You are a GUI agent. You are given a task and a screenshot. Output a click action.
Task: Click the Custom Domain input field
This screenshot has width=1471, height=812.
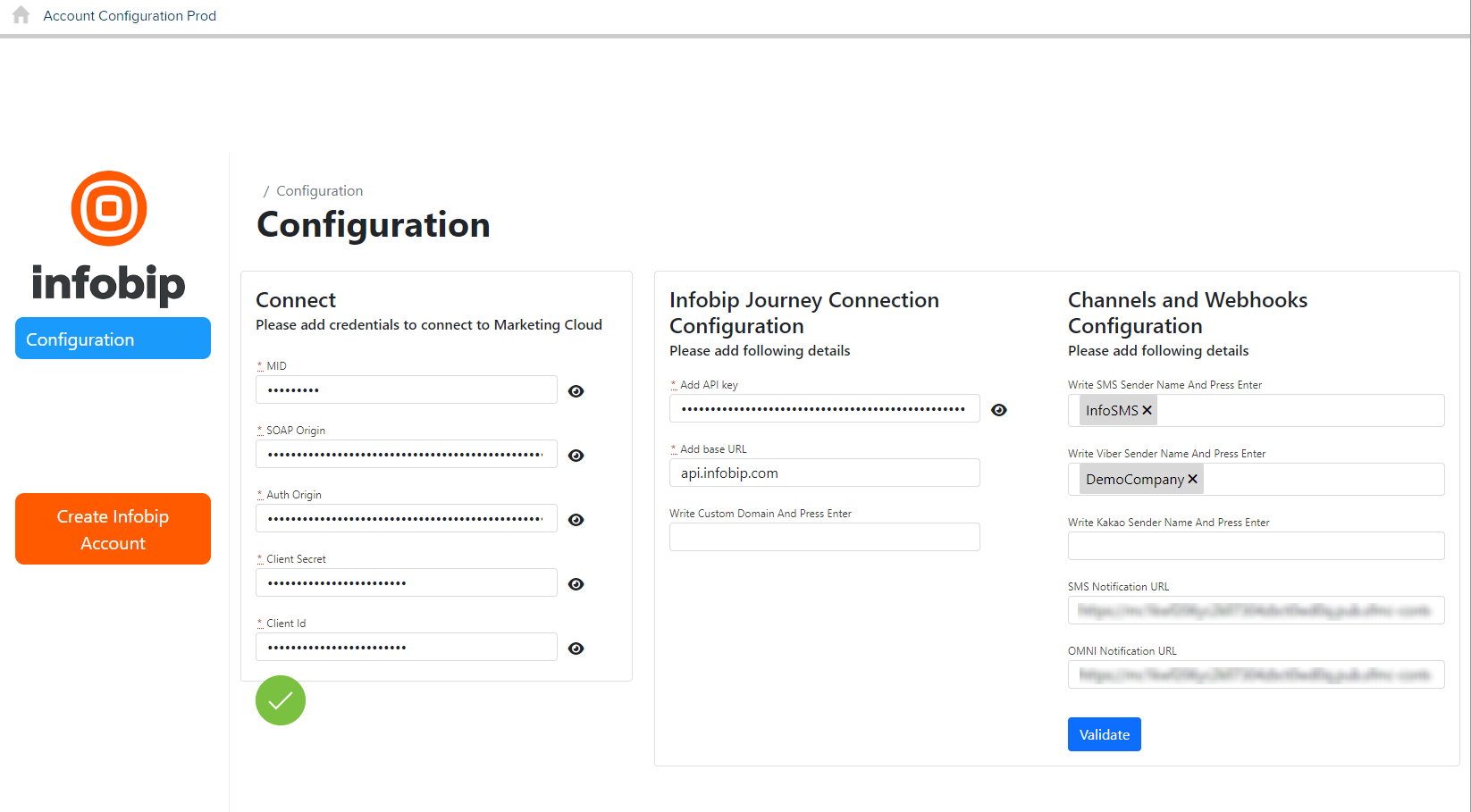(x=824, y=537)
